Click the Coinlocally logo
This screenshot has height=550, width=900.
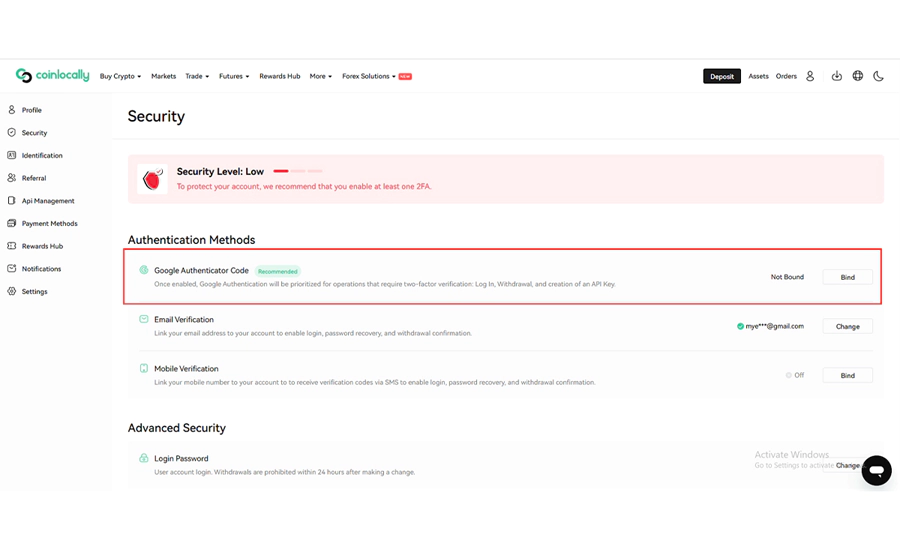52,76
